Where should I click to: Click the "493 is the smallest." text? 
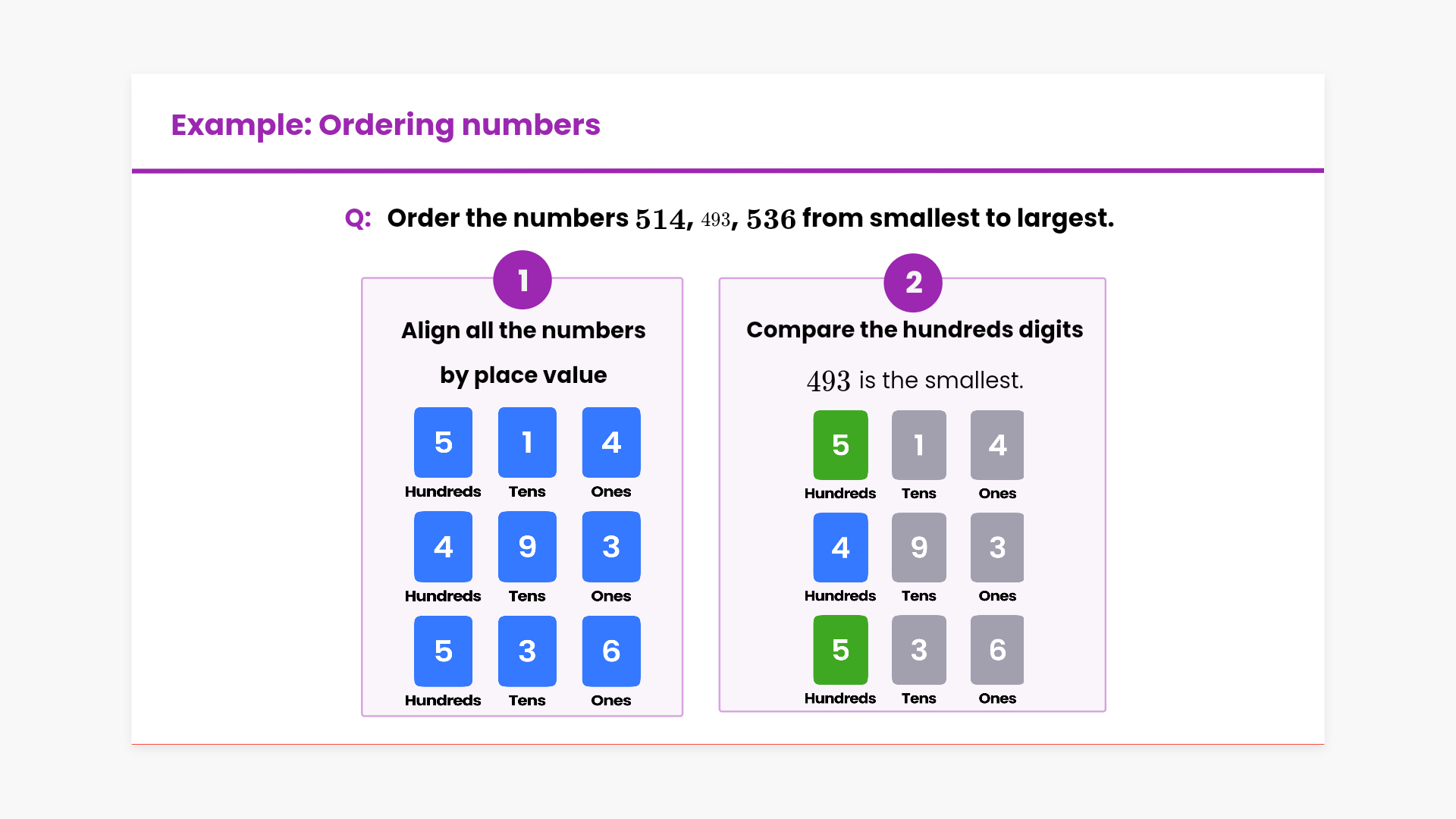pos(915,381)
